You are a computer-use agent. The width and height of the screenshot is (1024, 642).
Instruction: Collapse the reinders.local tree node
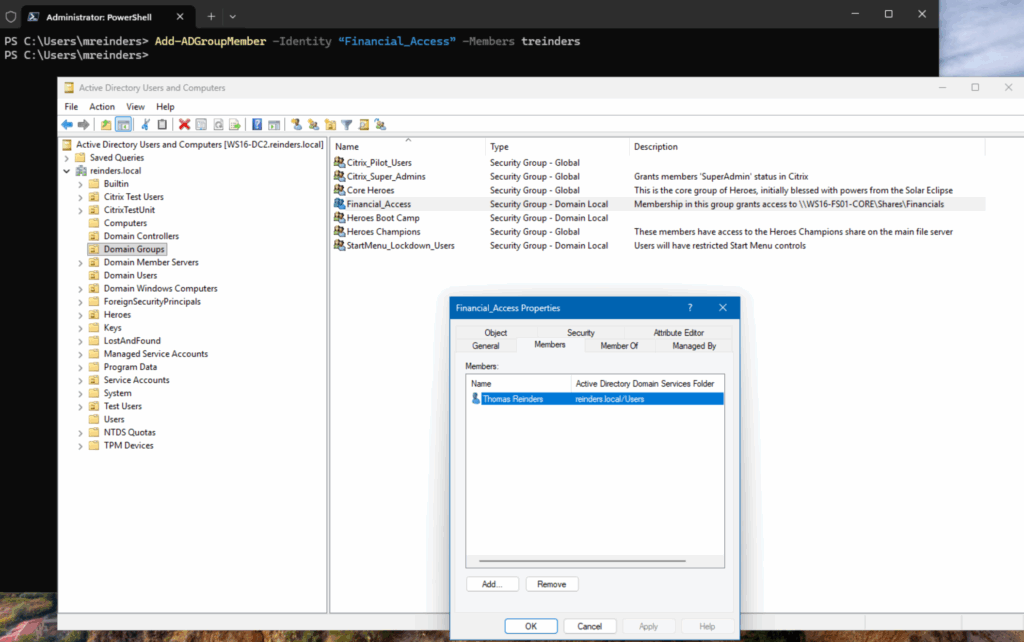pos(68,170)
